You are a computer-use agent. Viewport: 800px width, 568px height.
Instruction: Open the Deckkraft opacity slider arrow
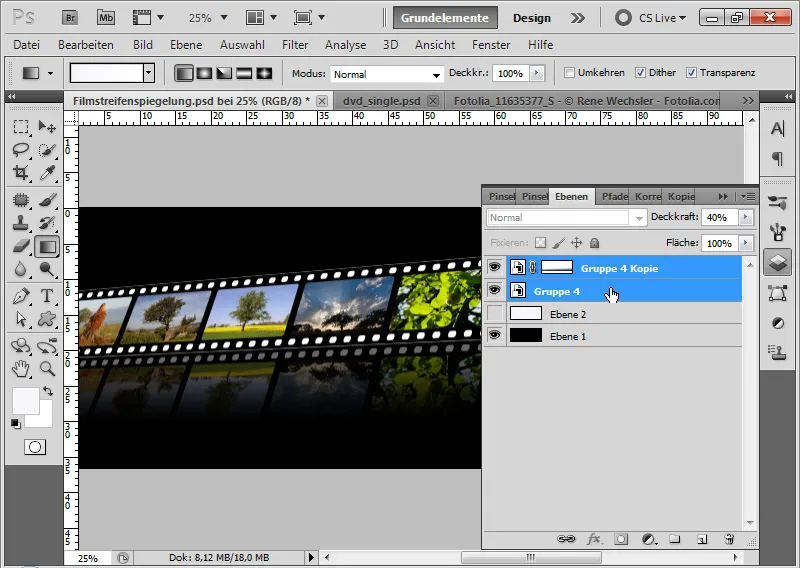pos(745,217)
